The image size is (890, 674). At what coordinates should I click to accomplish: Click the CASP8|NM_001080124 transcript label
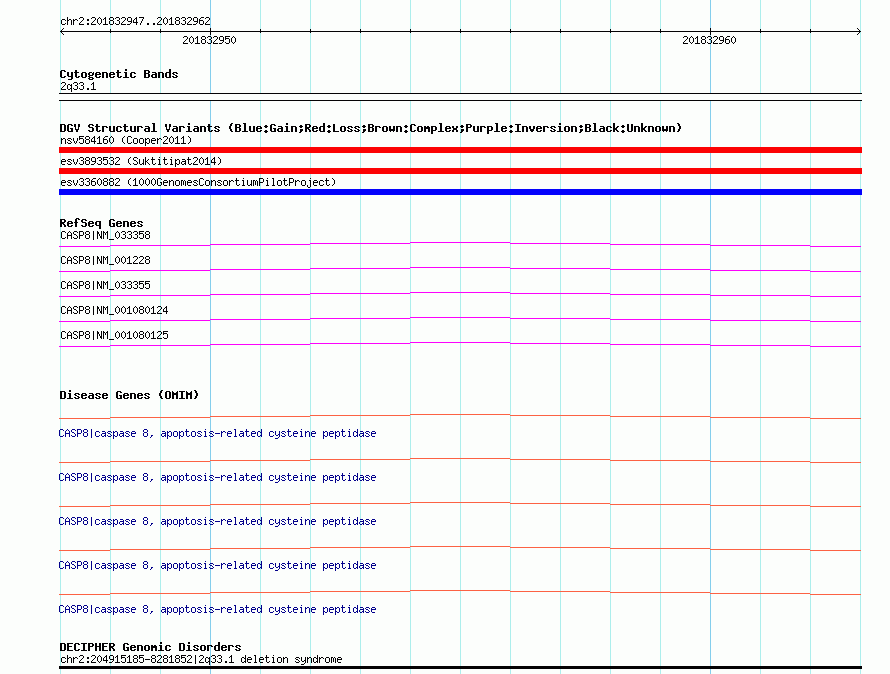coord(114,310)
